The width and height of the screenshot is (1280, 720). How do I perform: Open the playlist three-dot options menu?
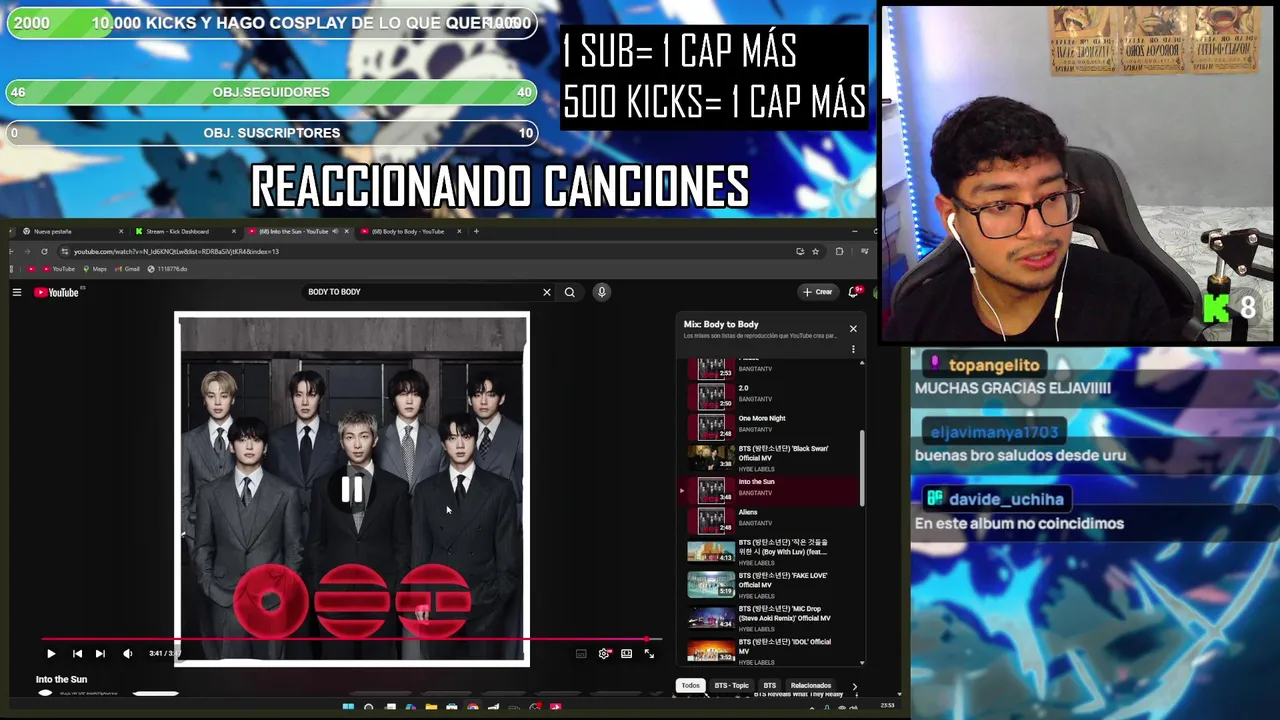[853, 350]
